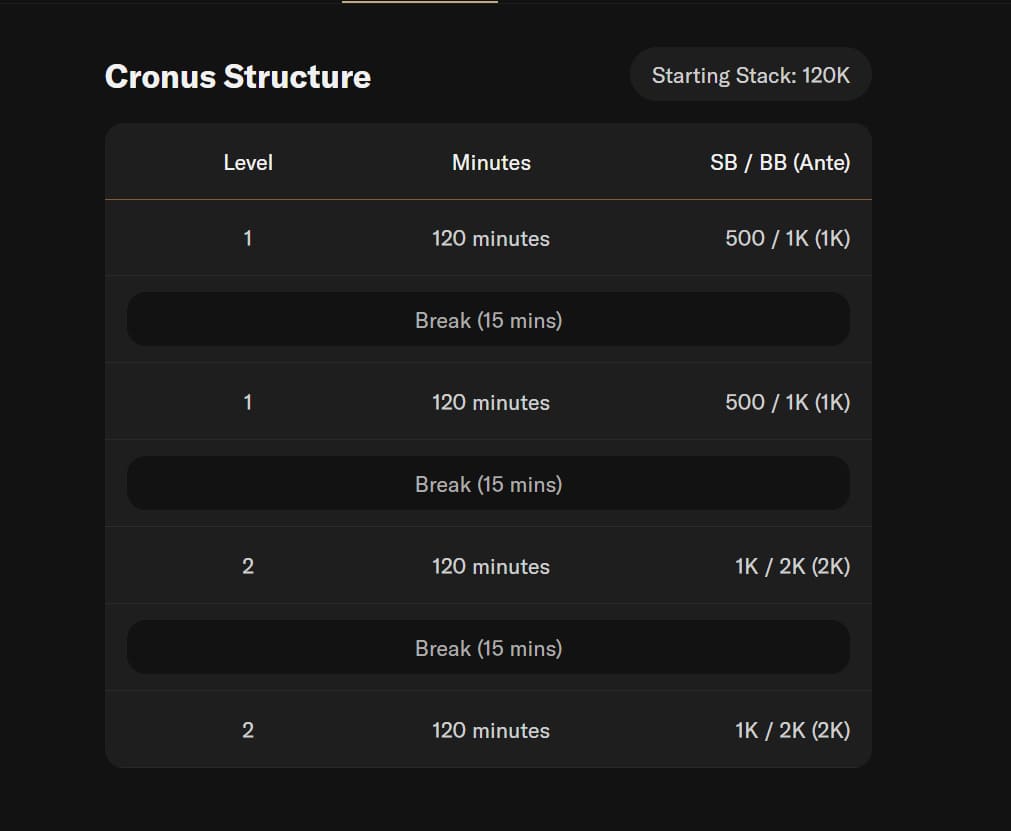Select the level number in the first table row
Viewport: 1011px width, 831px height.
tap(248, 238)
